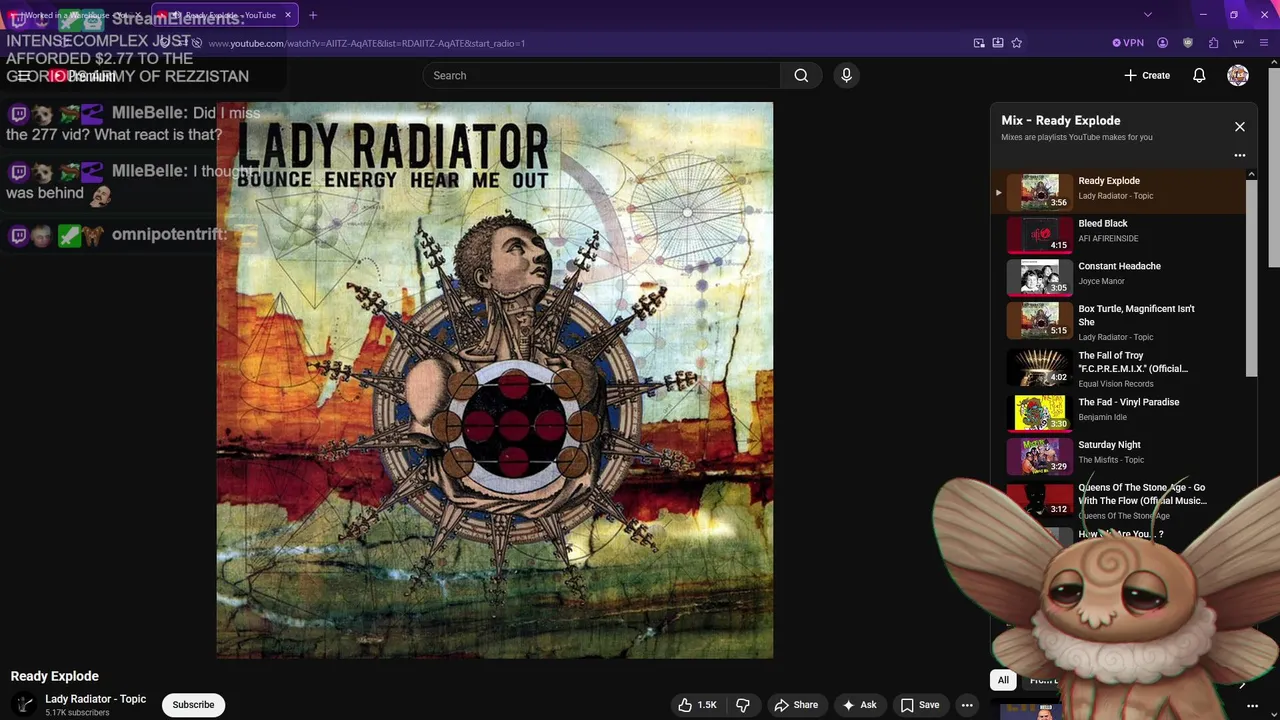The height and width of the screenshot is (720, 1280).
Task: Open the mix playlist more options
Action: pos(1240,155)
